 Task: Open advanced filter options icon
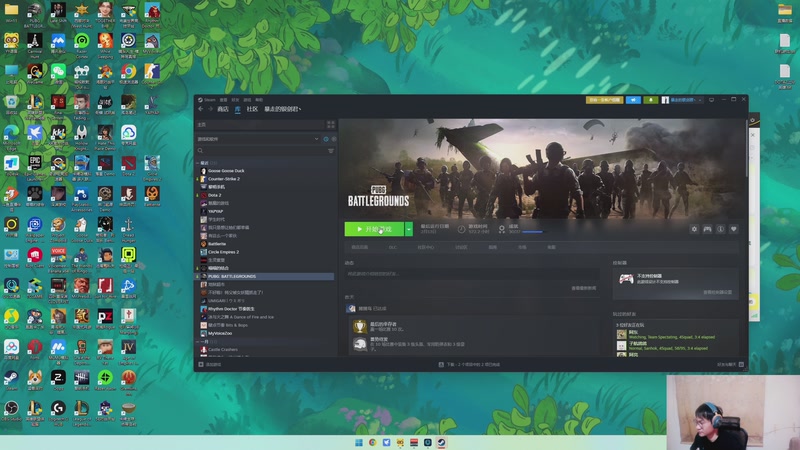(331, 151)
